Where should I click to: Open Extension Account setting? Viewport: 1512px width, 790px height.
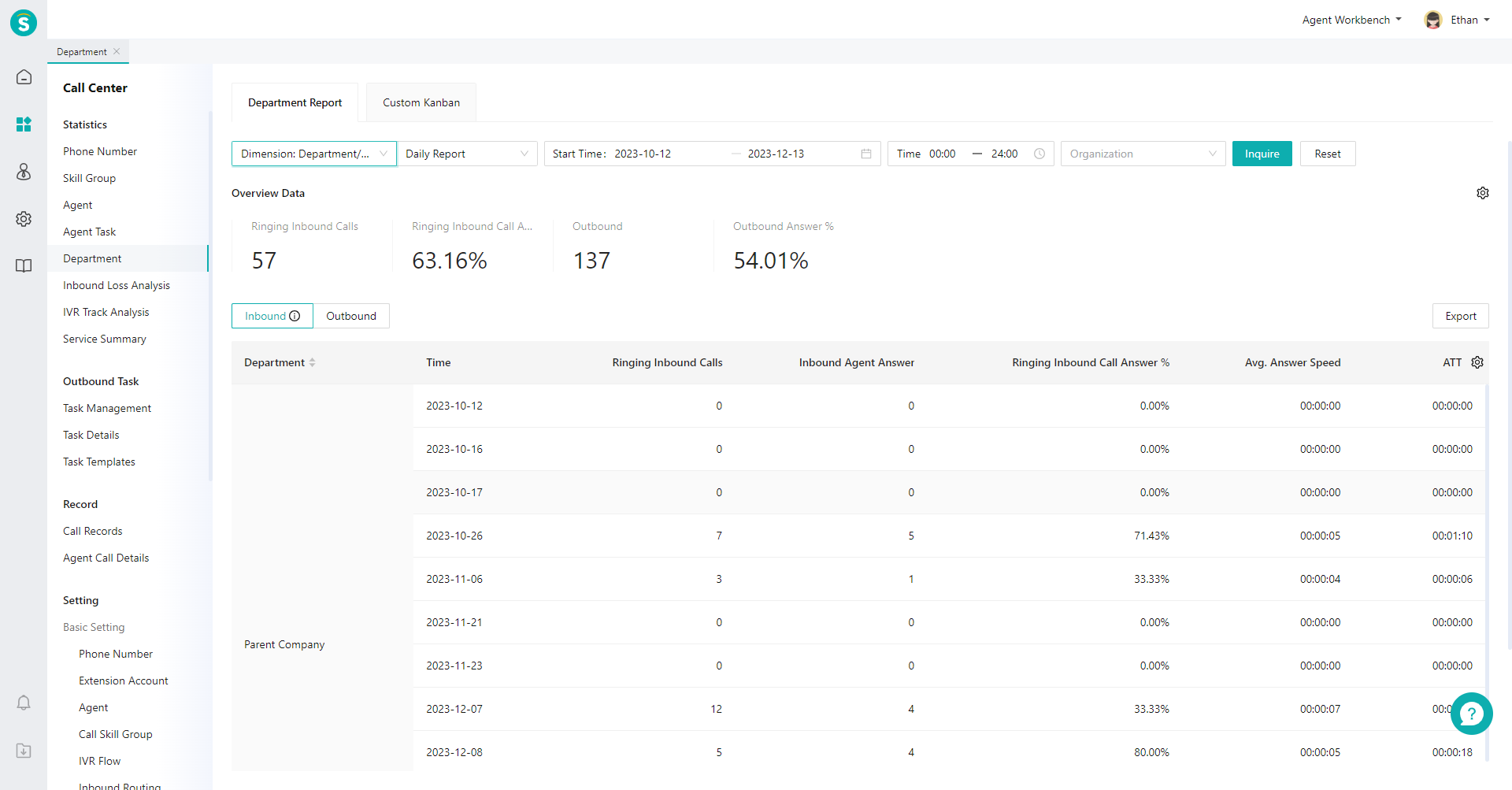click(124, 681)
